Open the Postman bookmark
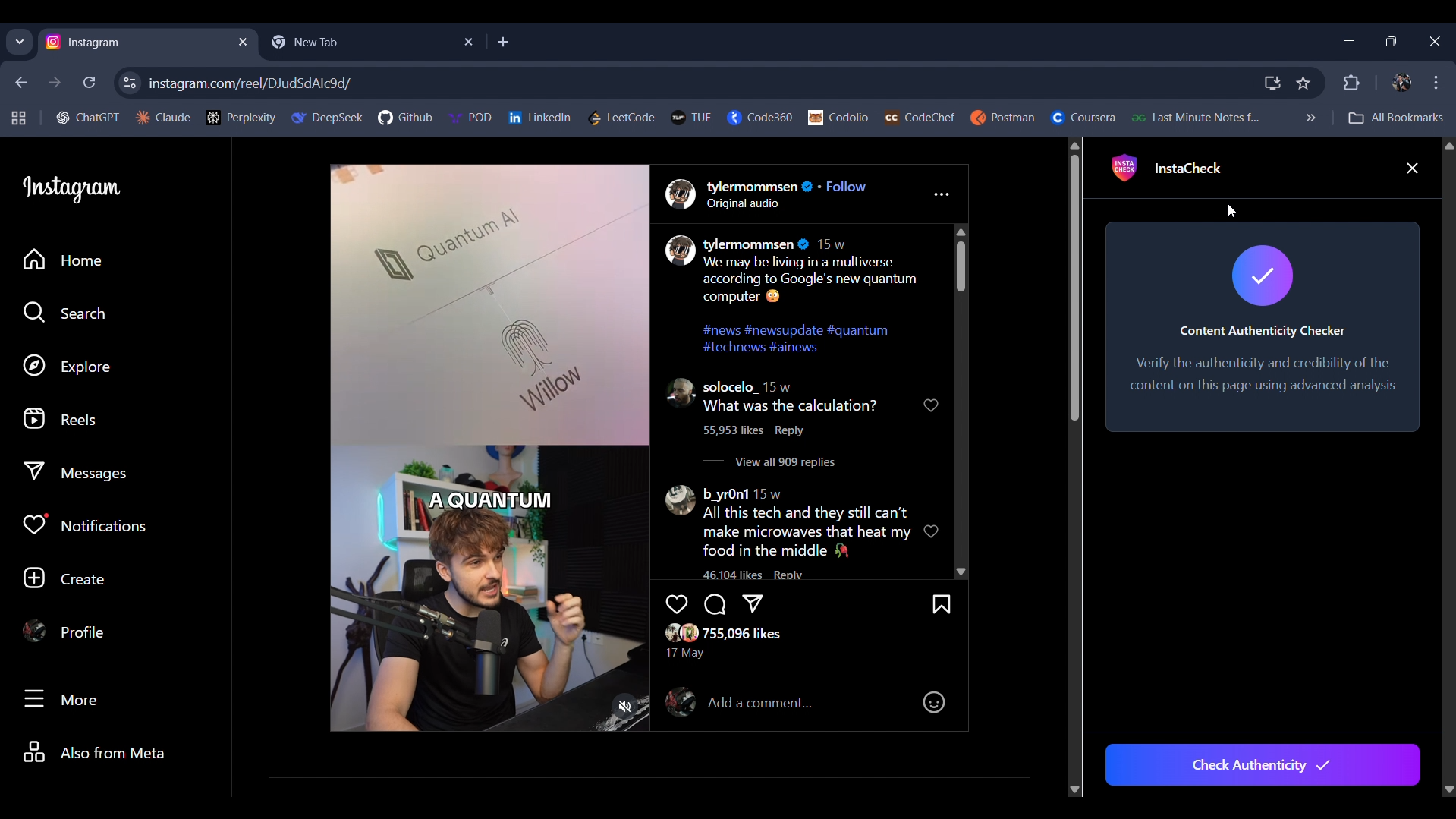The width and height of the screenshot is (1456, 819). coord(1003,118)
